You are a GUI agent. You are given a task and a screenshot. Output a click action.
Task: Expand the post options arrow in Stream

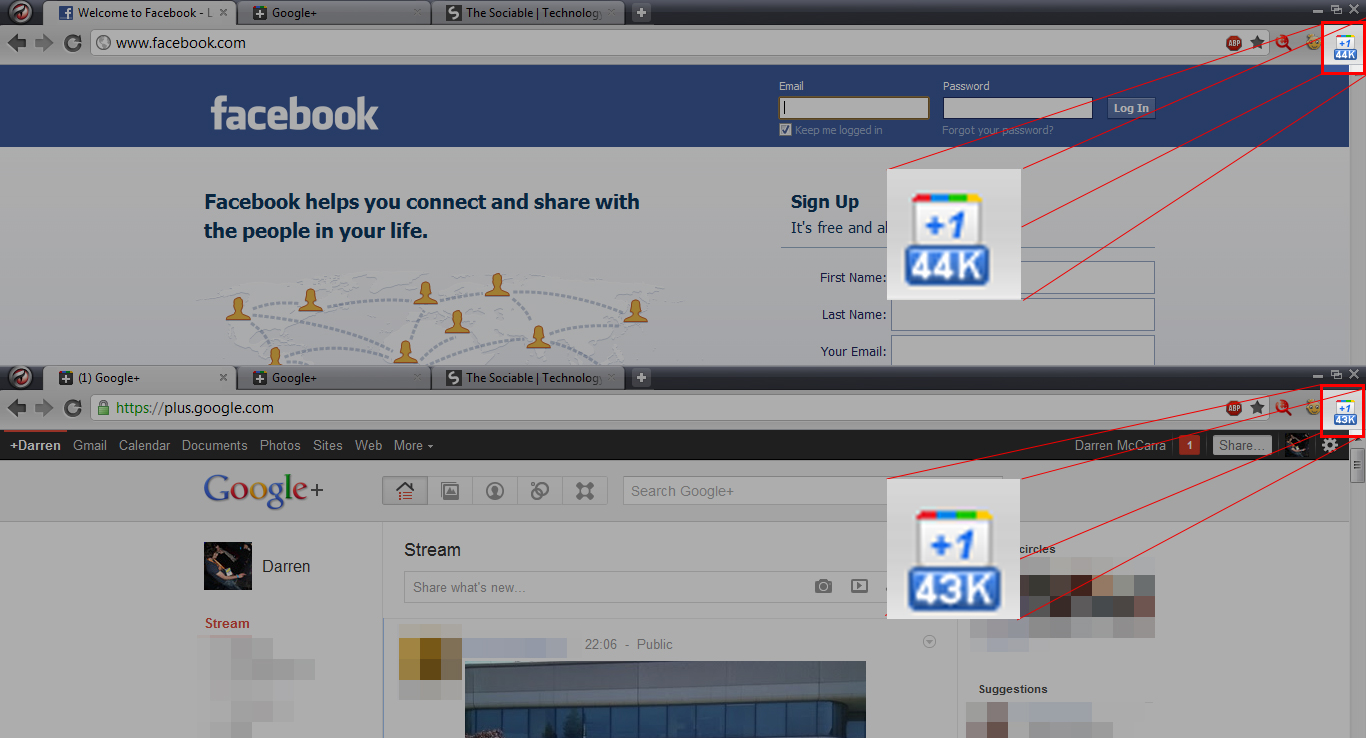(x=929, y=642)
